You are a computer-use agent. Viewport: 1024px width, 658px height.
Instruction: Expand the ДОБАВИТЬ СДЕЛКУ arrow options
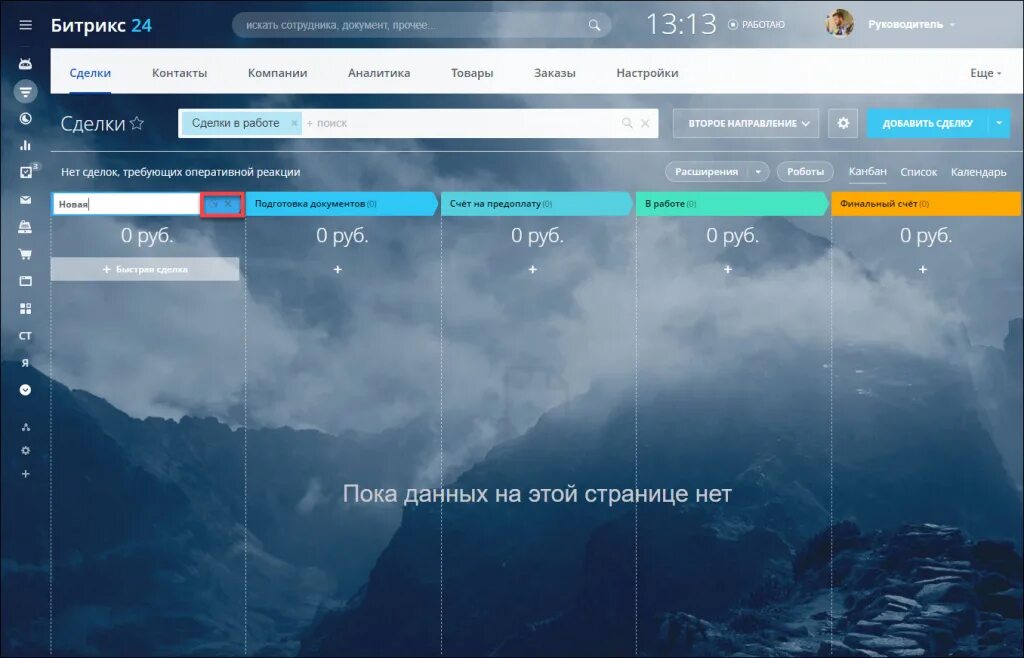click(x=999, y=123)
